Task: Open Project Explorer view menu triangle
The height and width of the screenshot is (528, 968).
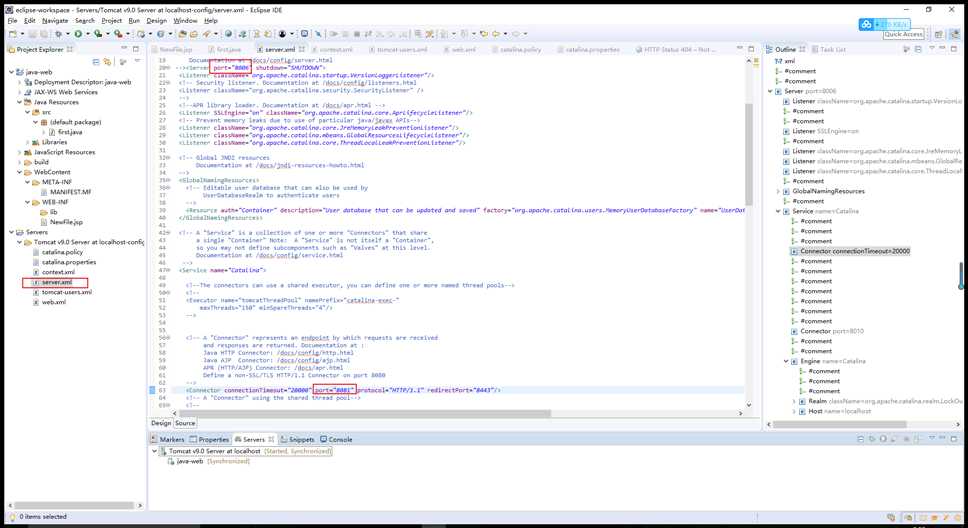Action: (x=137, y=62)
